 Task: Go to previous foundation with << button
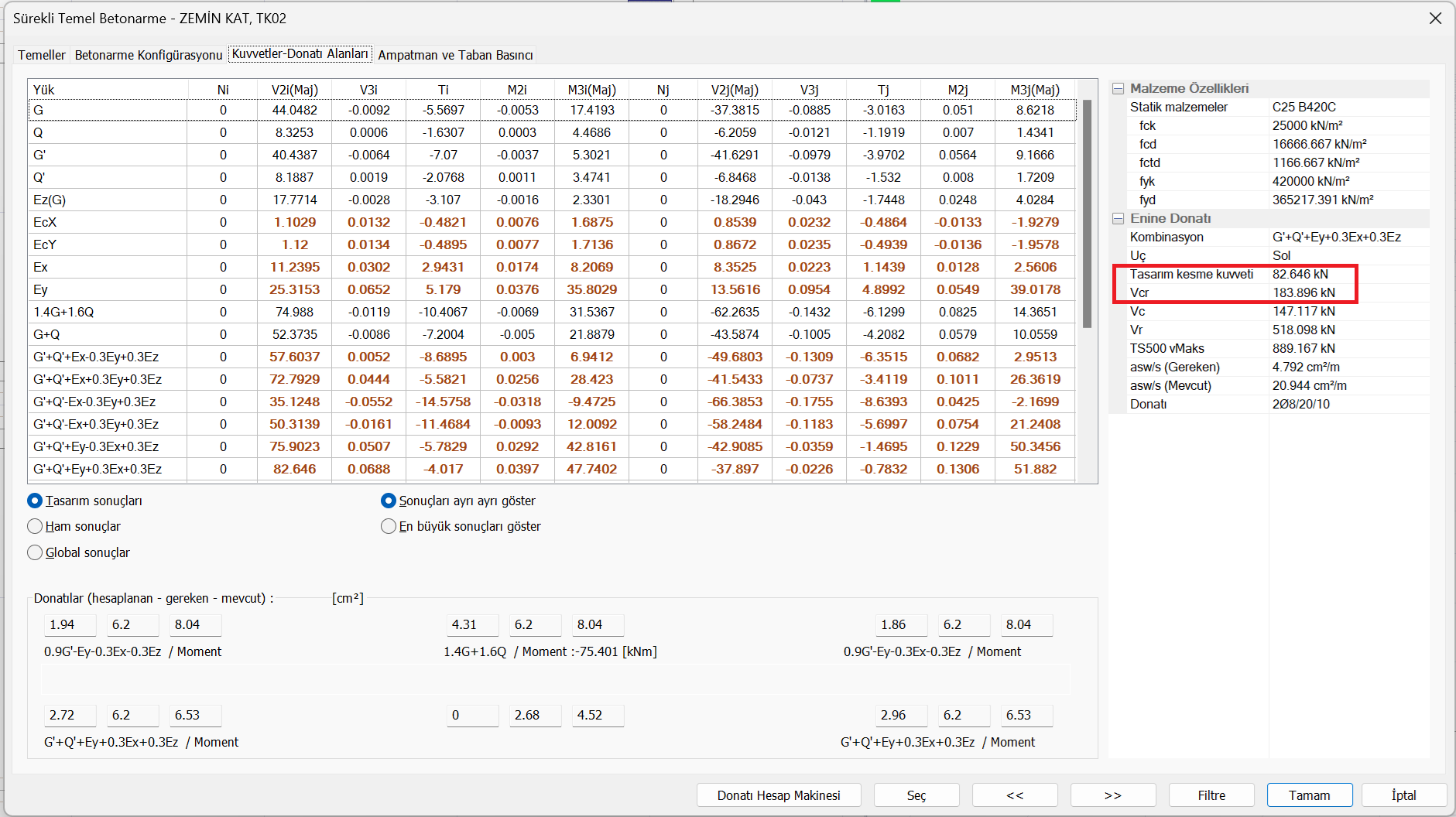(x=1015, y=795)
